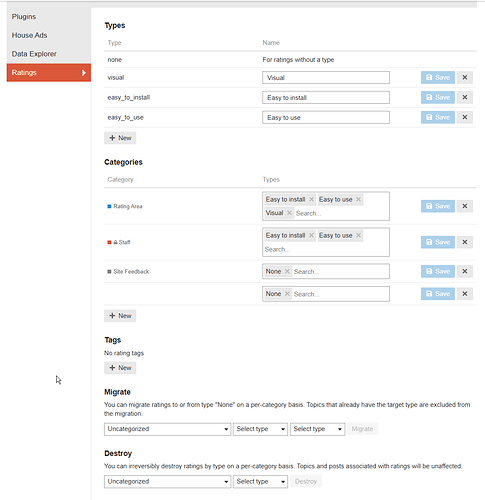The image size is (485, 500).
Task: Save the unnamed category row
Action: coord(437,294)
